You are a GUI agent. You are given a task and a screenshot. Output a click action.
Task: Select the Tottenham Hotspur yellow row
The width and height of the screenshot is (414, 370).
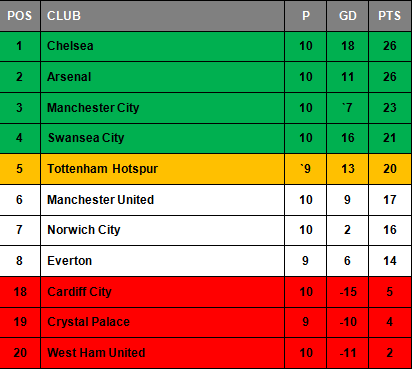click(x=205, y=169)
